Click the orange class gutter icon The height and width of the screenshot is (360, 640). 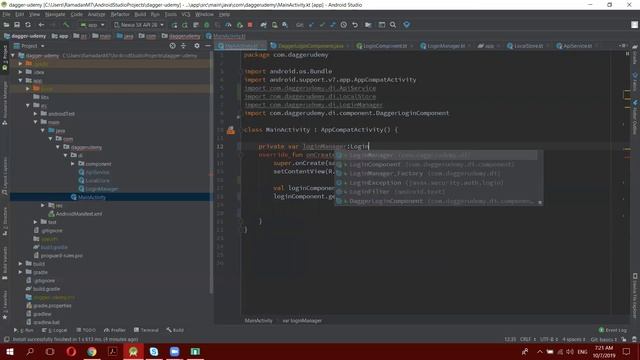[x=231, y=130]
